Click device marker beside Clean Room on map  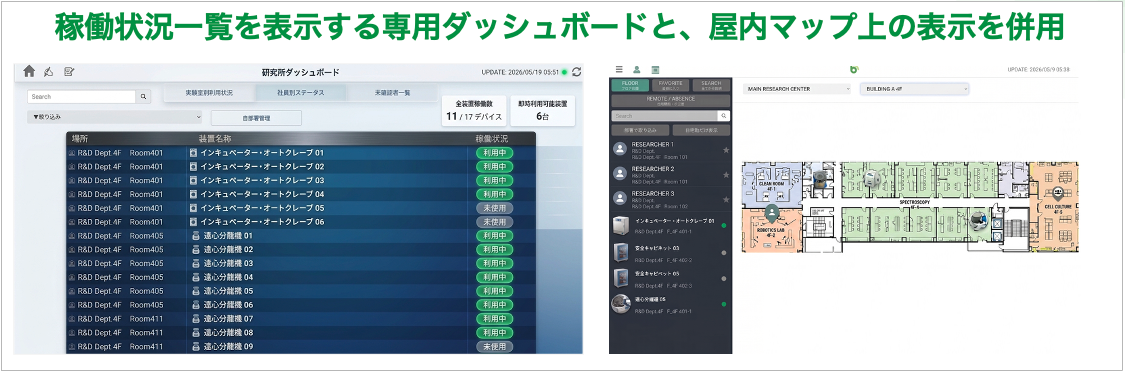(819, 179)
